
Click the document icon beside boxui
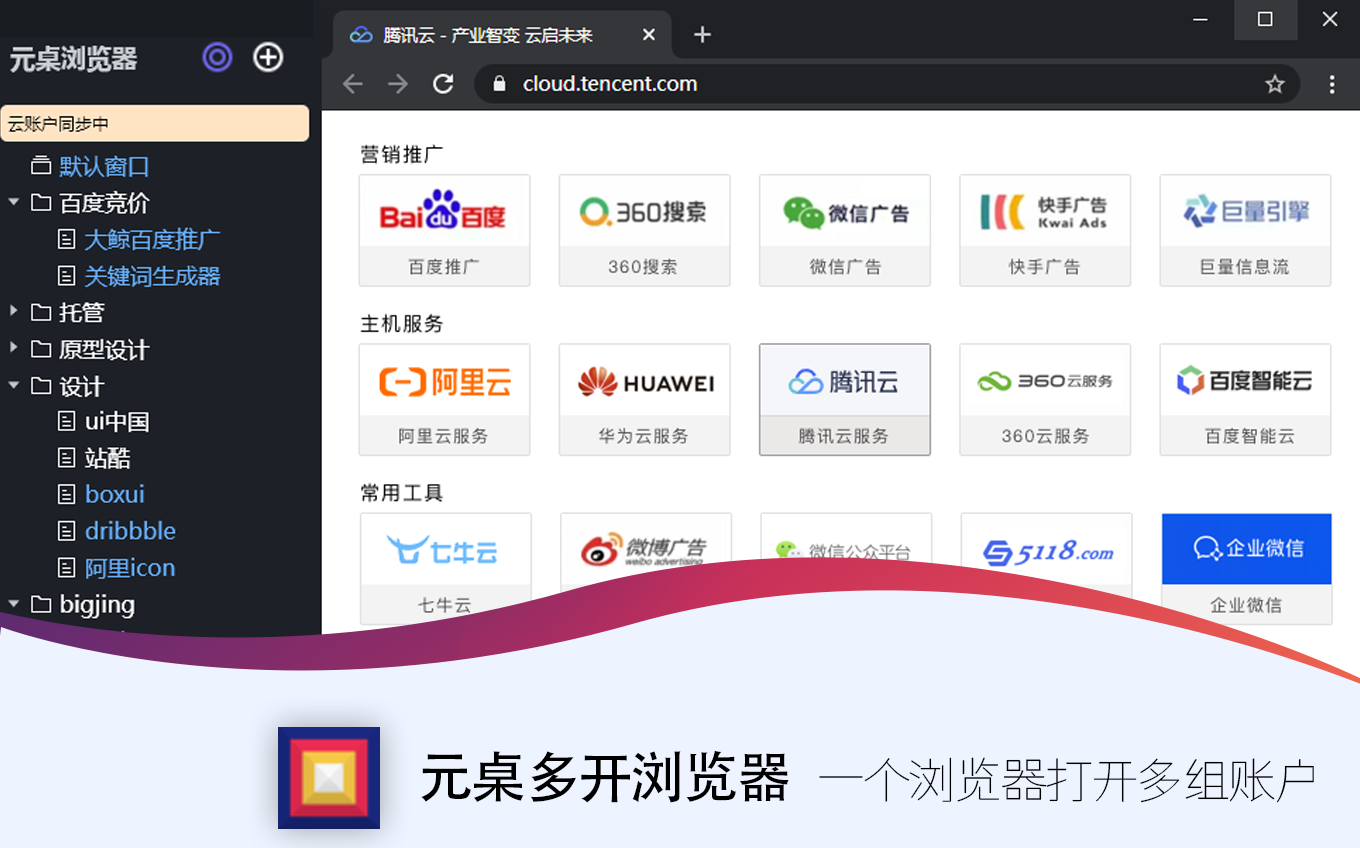[x=66, y=494]
